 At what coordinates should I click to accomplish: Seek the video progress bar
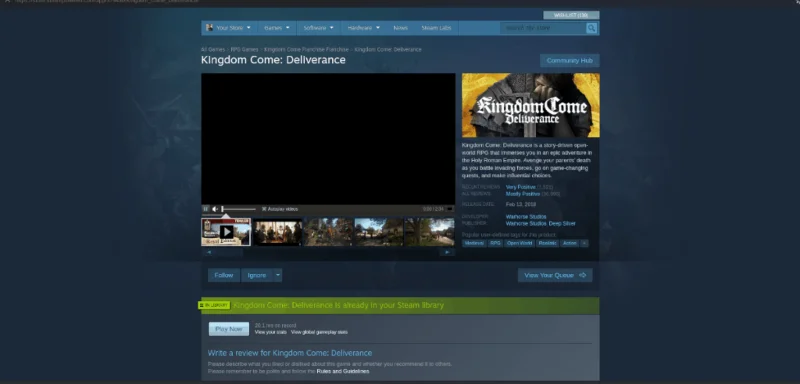coord(328,215)
